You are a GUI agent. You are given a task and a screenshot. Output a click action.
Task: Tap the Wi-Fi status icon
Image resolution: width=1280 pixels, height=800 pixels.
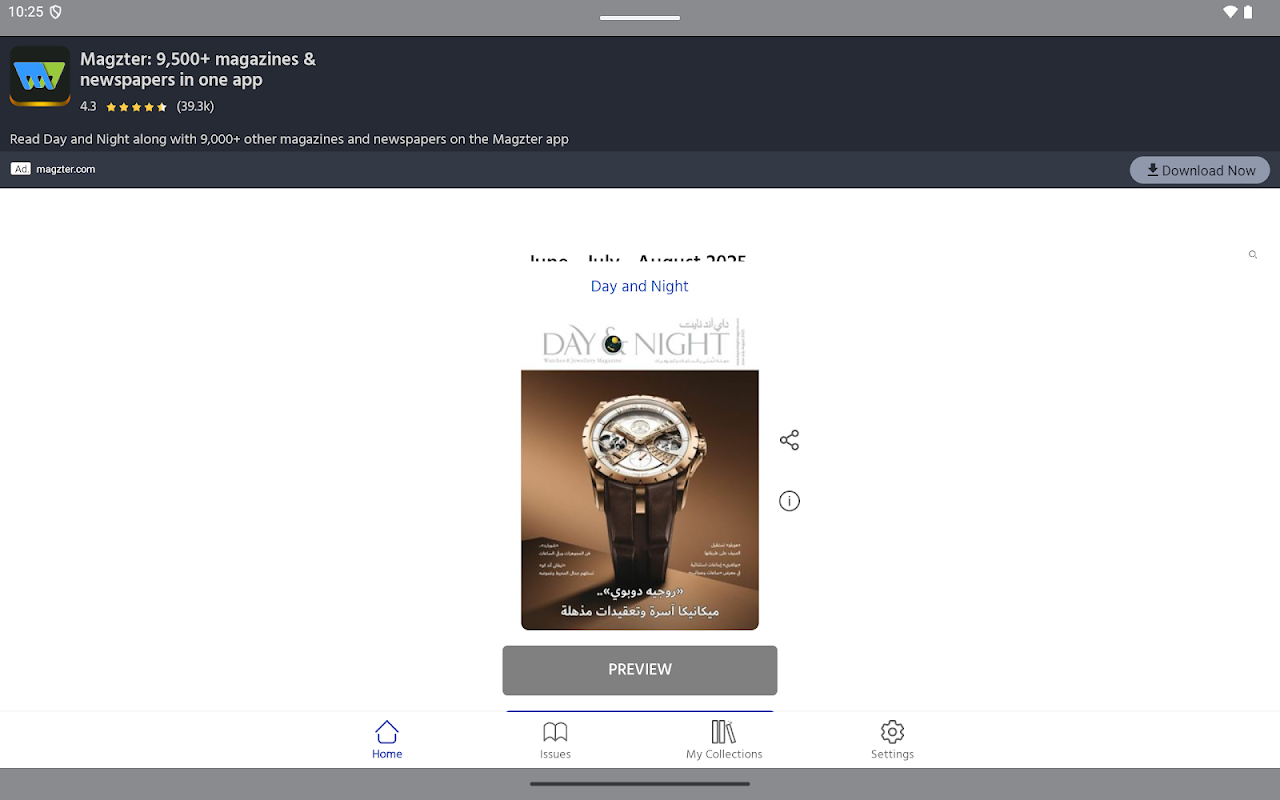[x=1230, y=12]
